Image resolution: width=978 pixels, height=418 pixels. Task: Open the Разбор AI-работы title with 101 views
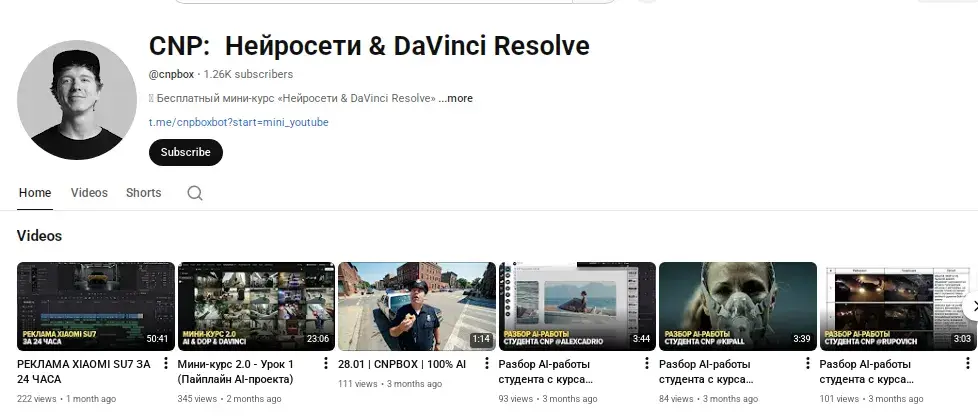(866, 371)
